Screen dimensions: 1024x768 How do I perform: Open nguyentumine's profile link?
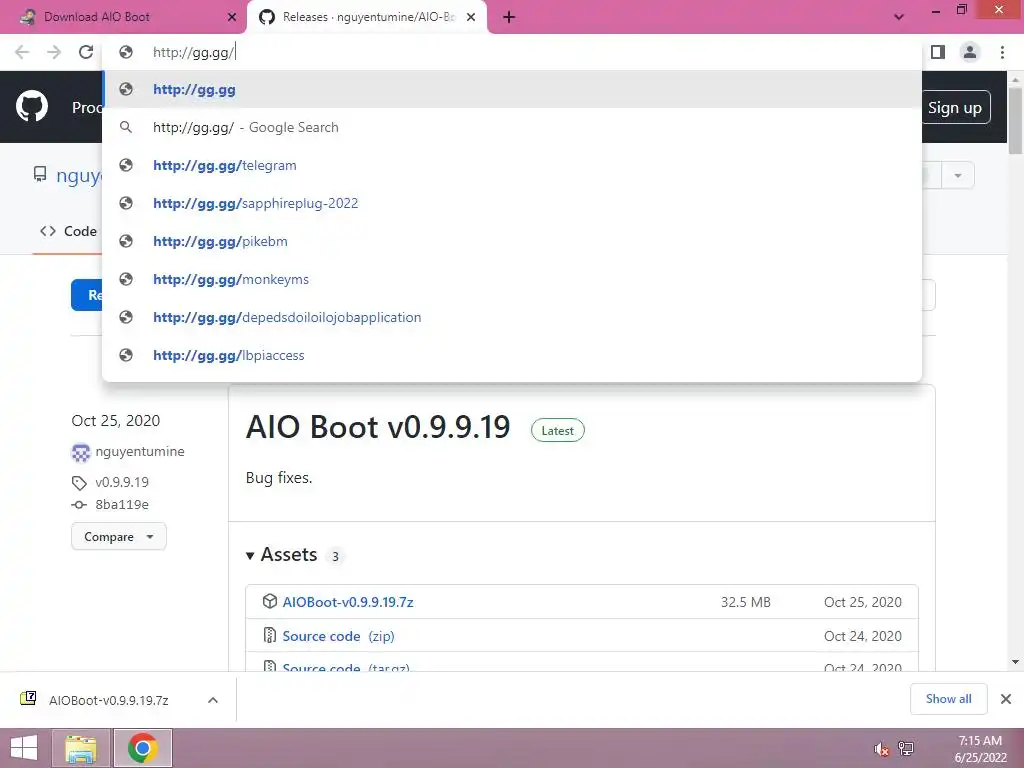pos(140,451)
